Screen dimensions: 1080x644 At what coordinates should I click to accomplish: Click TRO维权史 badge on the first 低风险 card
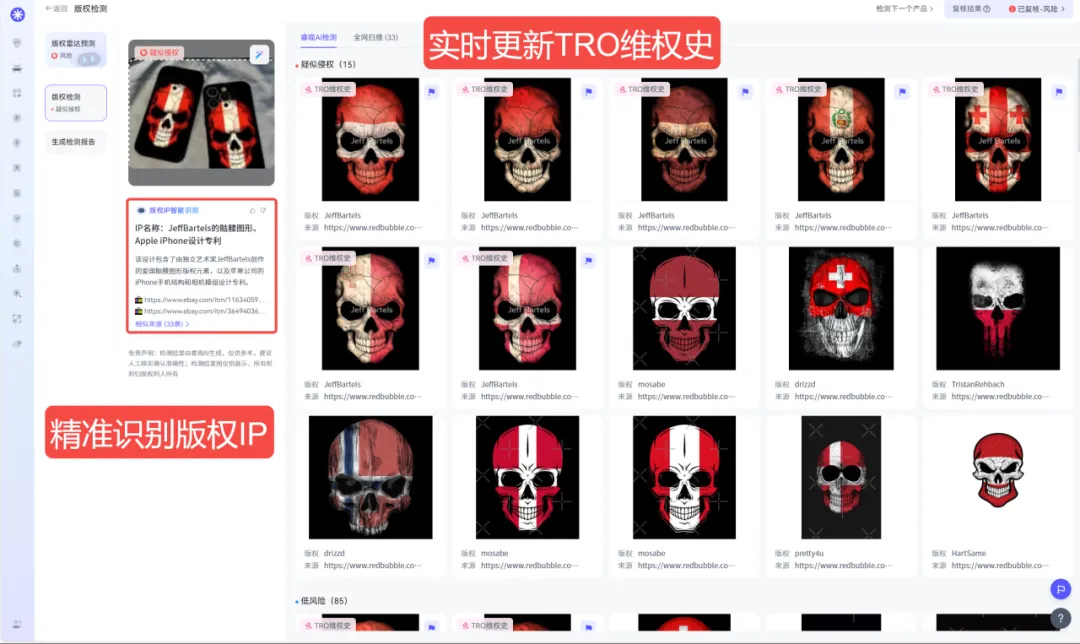click(x=326, y=625)
